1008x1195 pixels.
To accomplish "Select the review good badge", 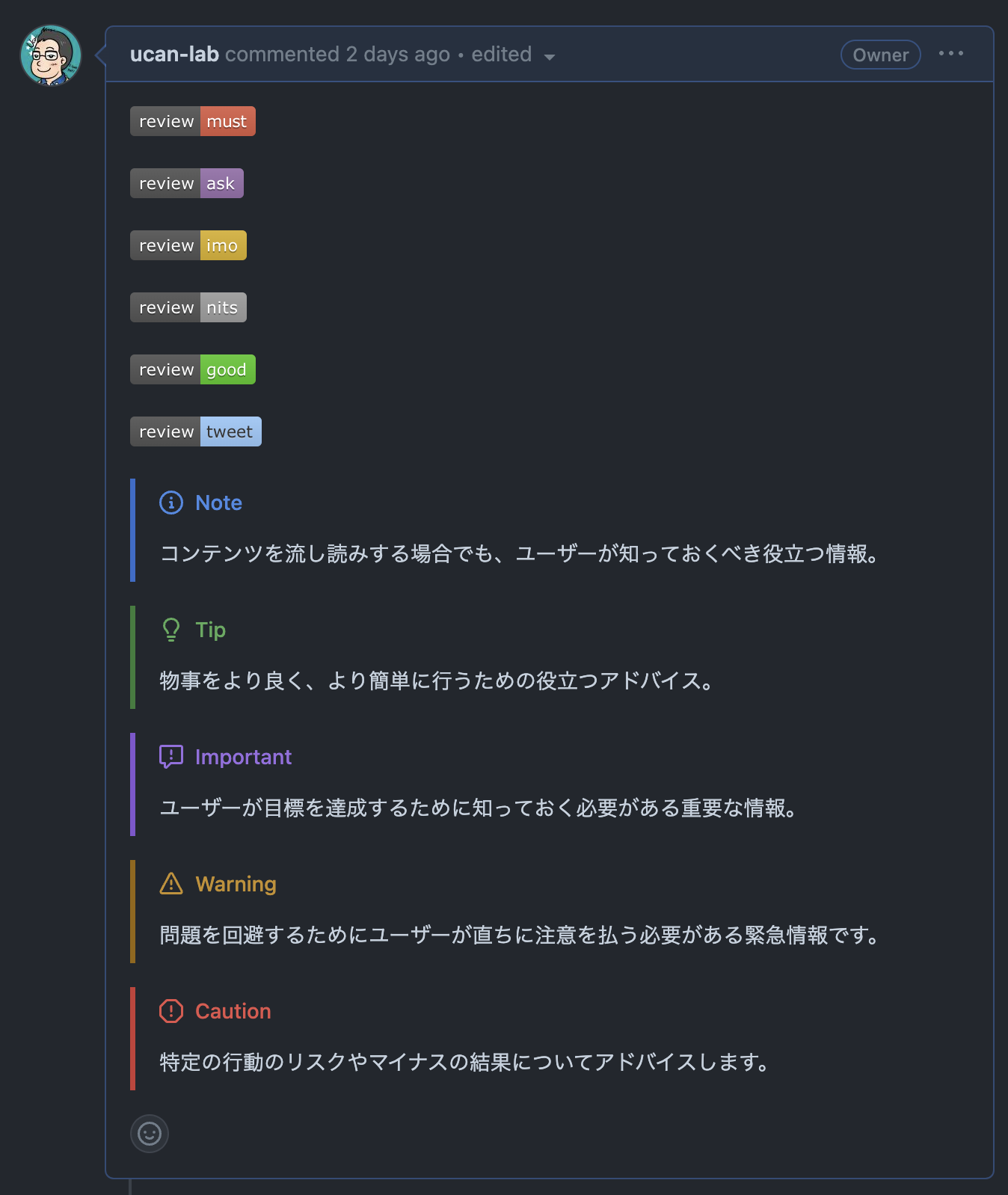I will click(192, 369).
